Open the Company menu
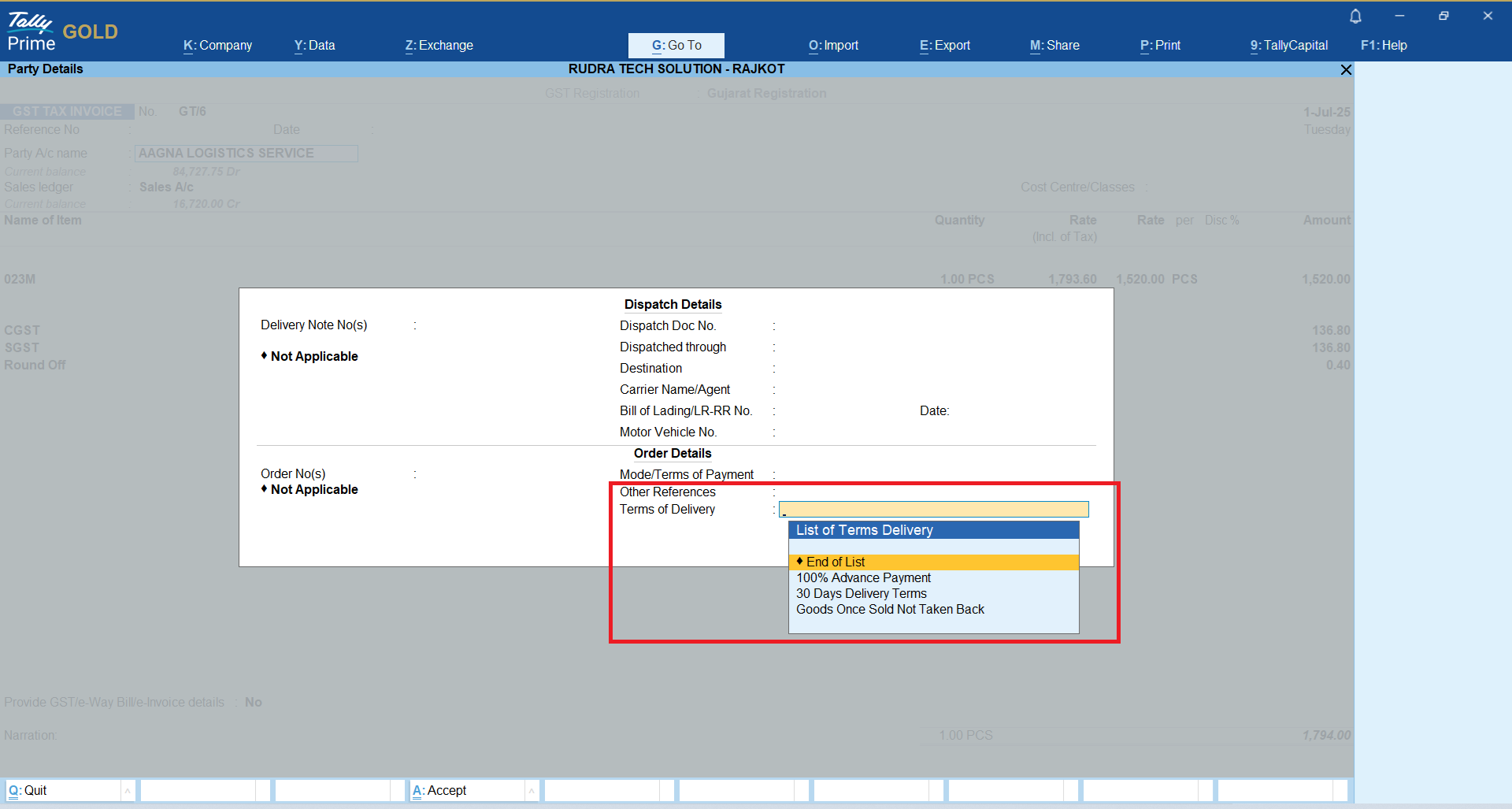The image size is (1512, 809). click(217, 46)
